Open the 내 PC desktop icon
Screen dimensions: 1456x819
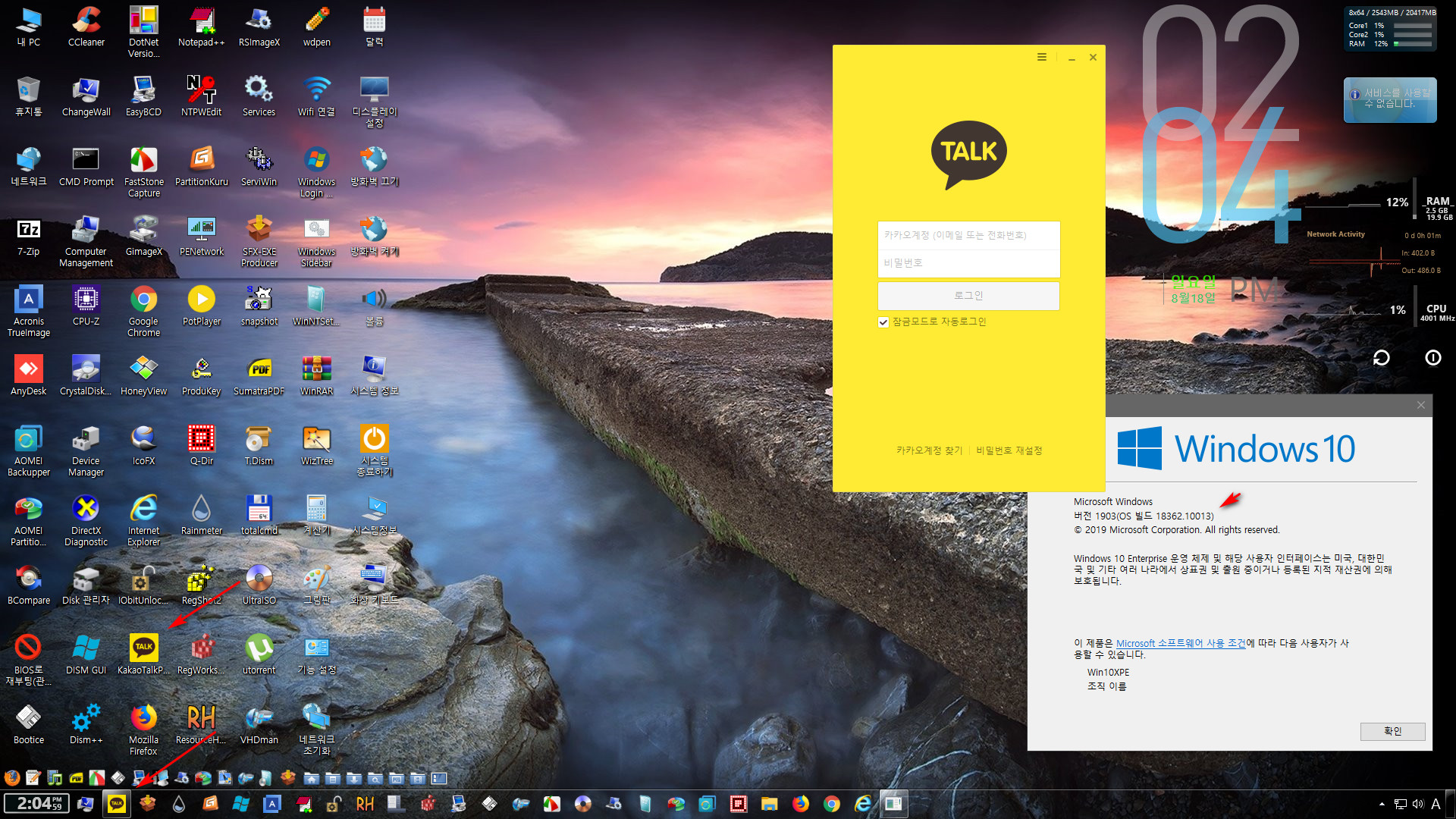(x=28, y=27)
